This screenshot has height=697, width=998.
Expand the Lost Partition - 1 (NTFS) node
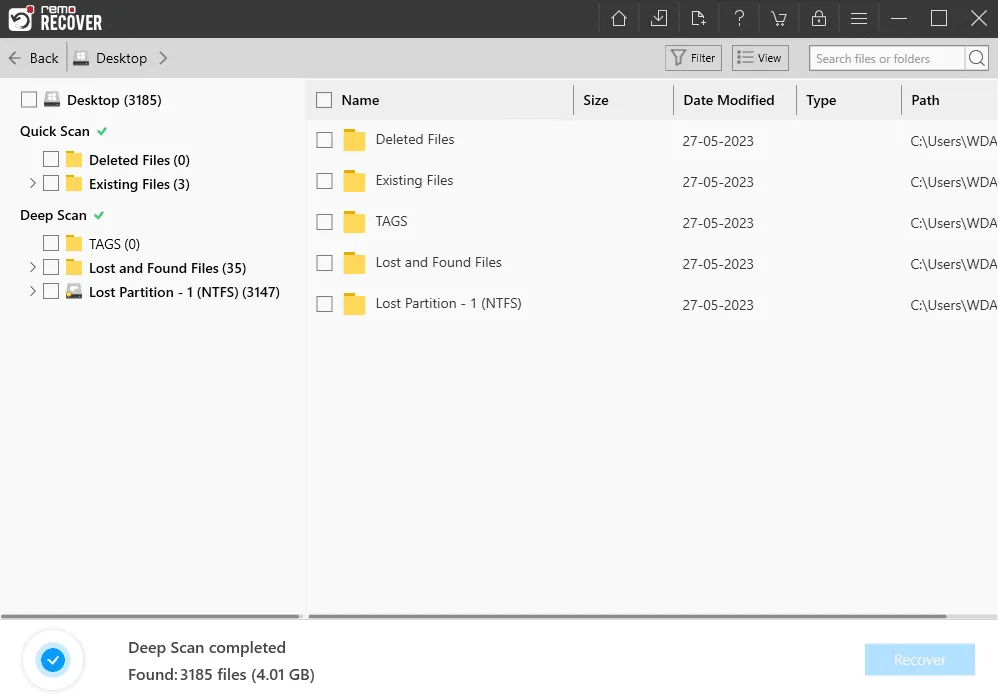click(32, 292)
